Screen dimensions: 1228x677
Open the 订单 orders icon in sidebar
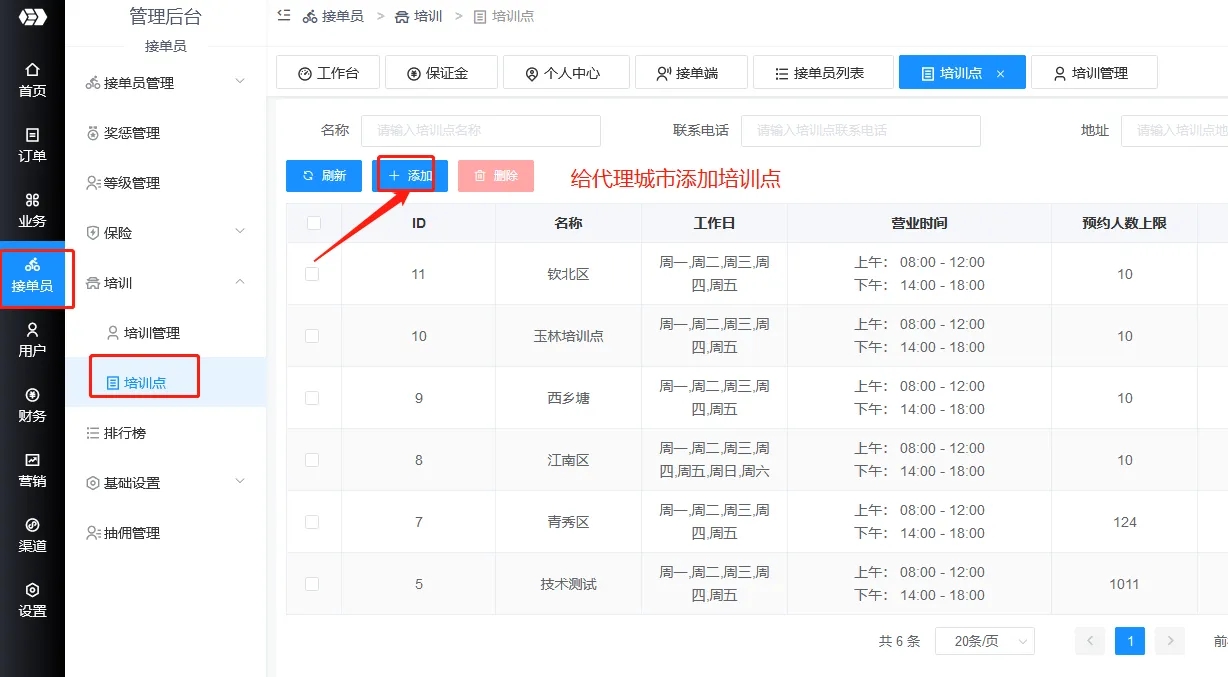pos(32,145)
